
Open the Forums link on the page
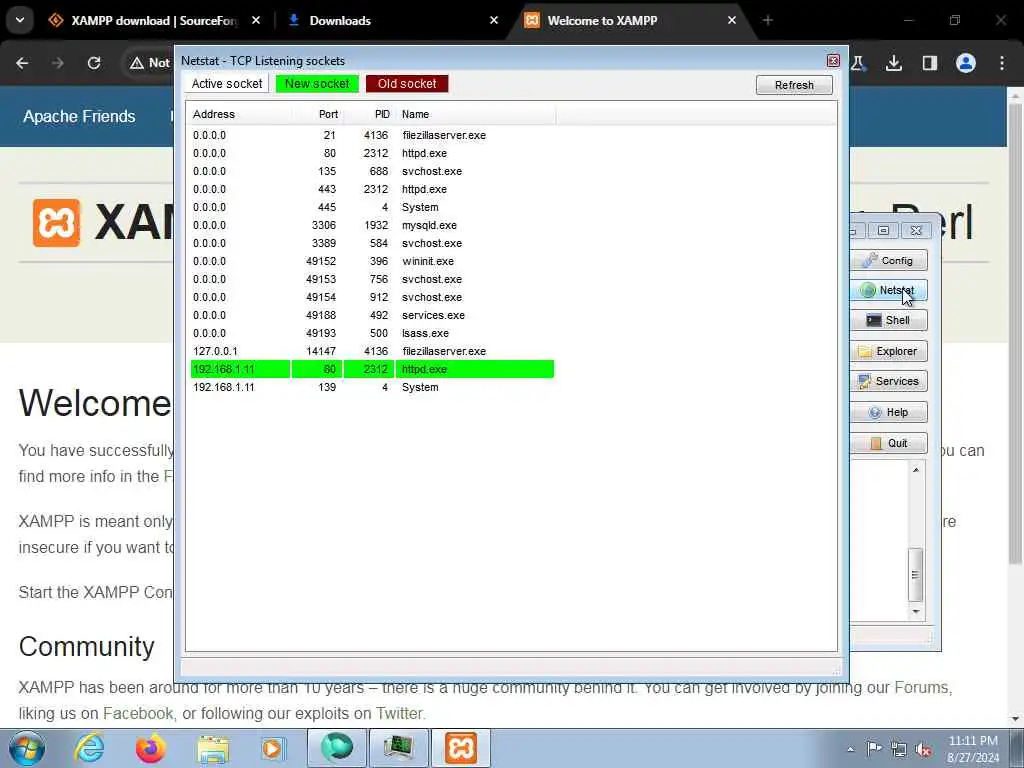(x=921, y=688)
